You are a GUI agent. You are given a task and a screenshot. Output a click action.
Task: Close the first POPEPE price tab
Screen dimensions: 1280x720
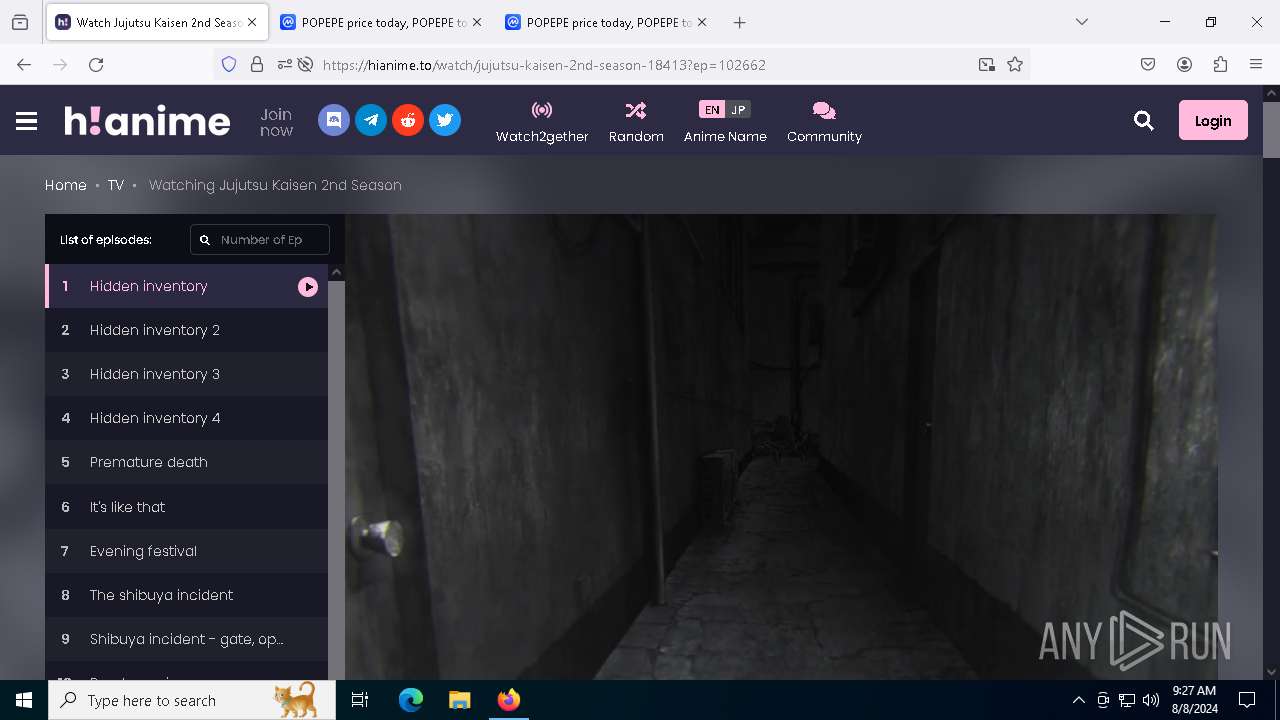coord(476,22)
